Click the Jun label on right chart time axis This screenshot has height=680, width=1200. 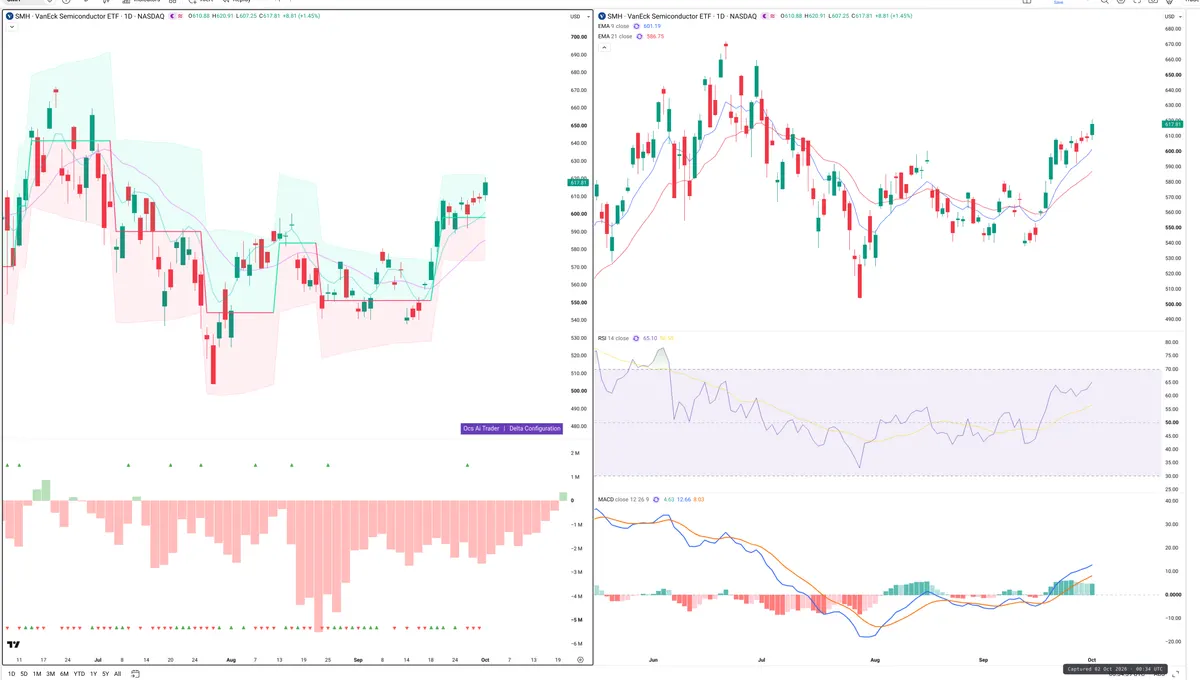(652, 660)
